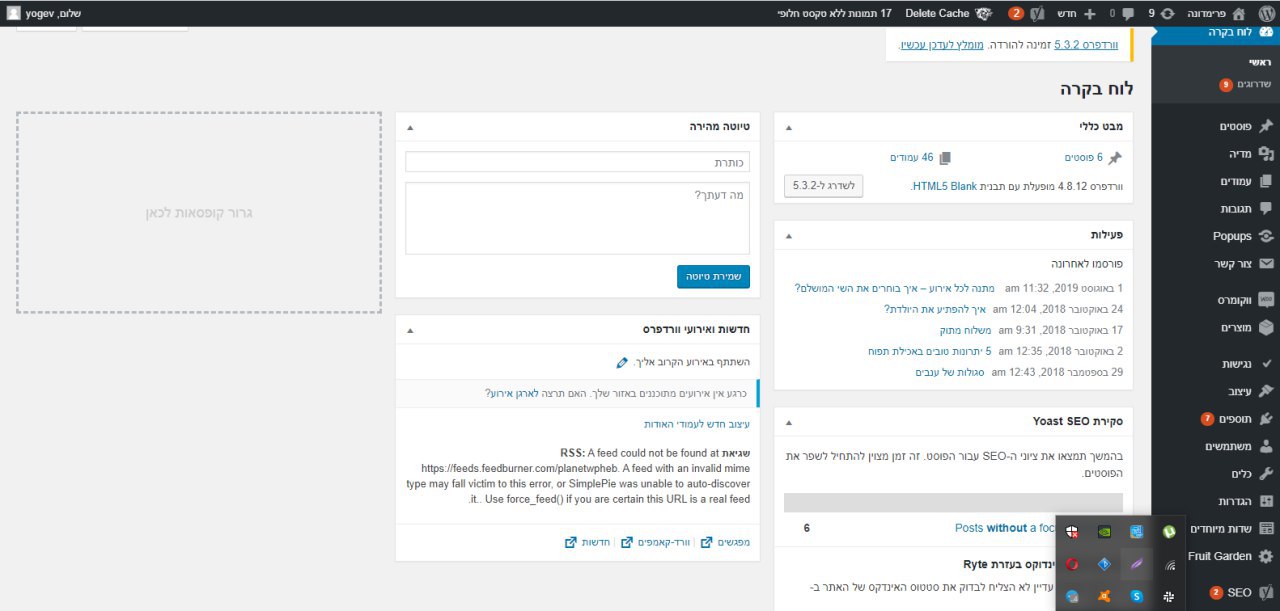Click the 'וורדפרס 5.3.2' version link in notice
Screen dimensions: 1280x611
tap(1087, 45)
